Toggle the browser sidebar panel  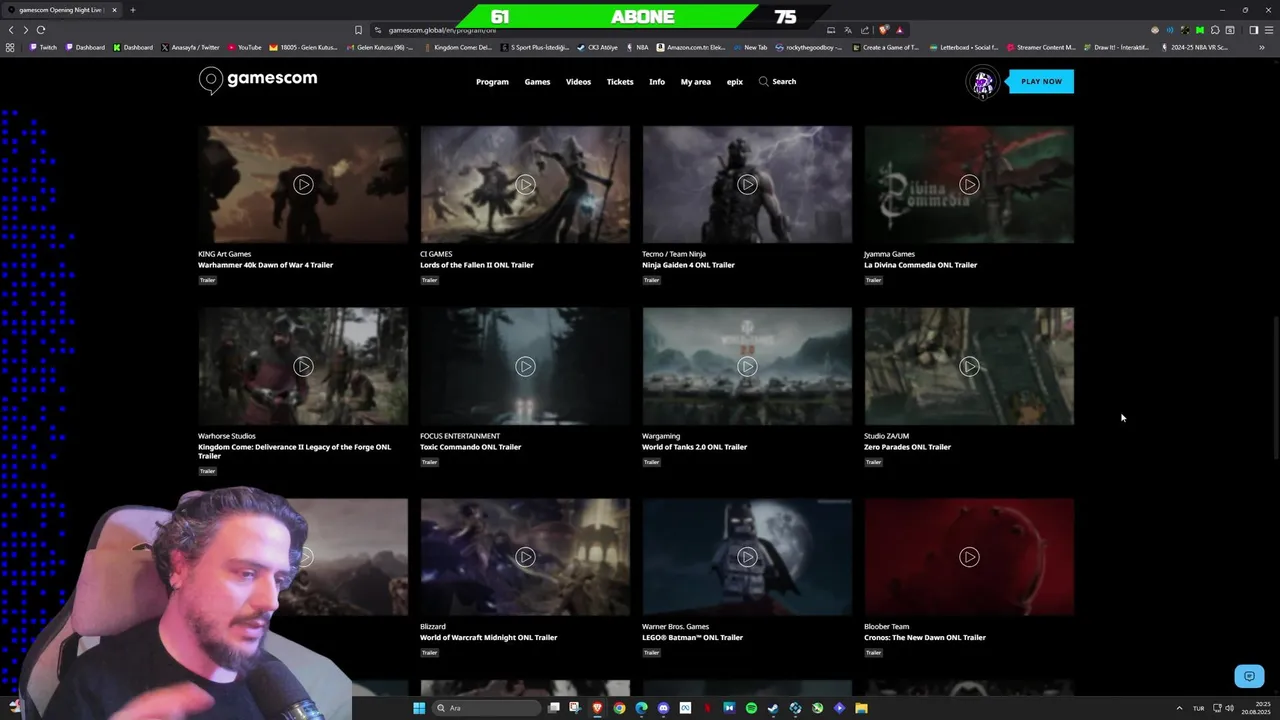pos(1254,30)
